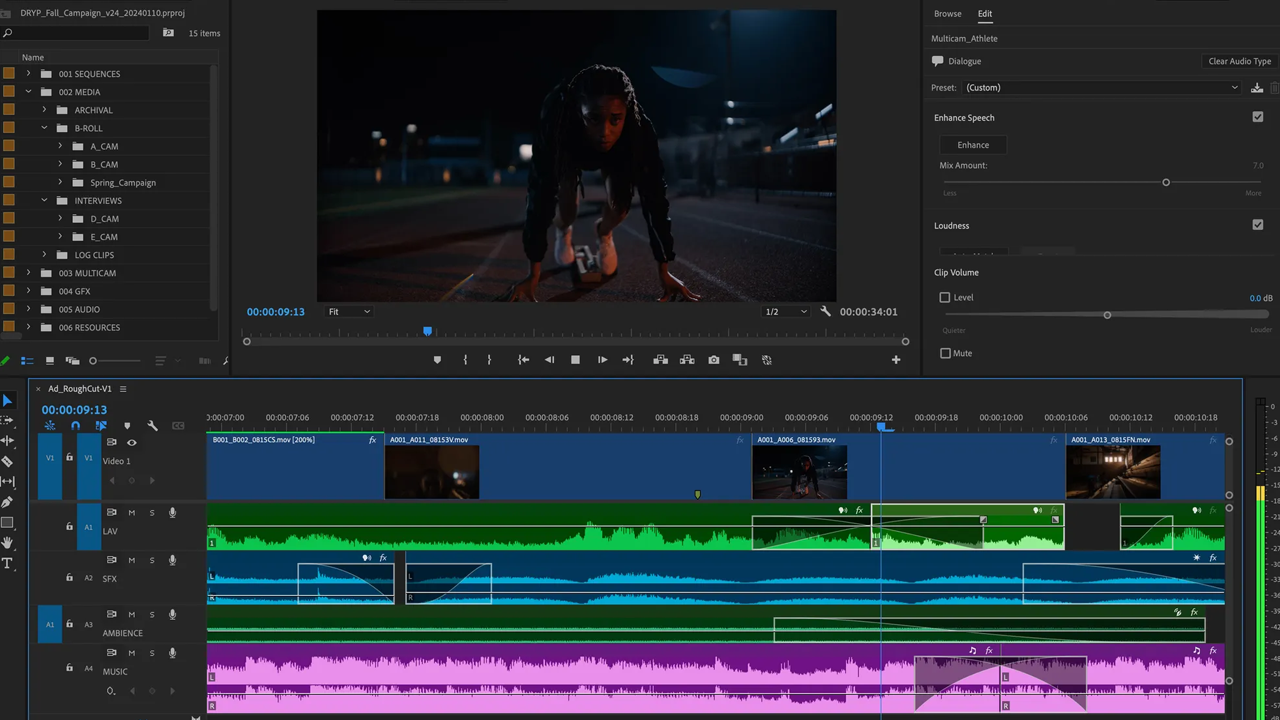
Task: Hide the Video 1 track with the eye icon
Action: click(131, 442)
